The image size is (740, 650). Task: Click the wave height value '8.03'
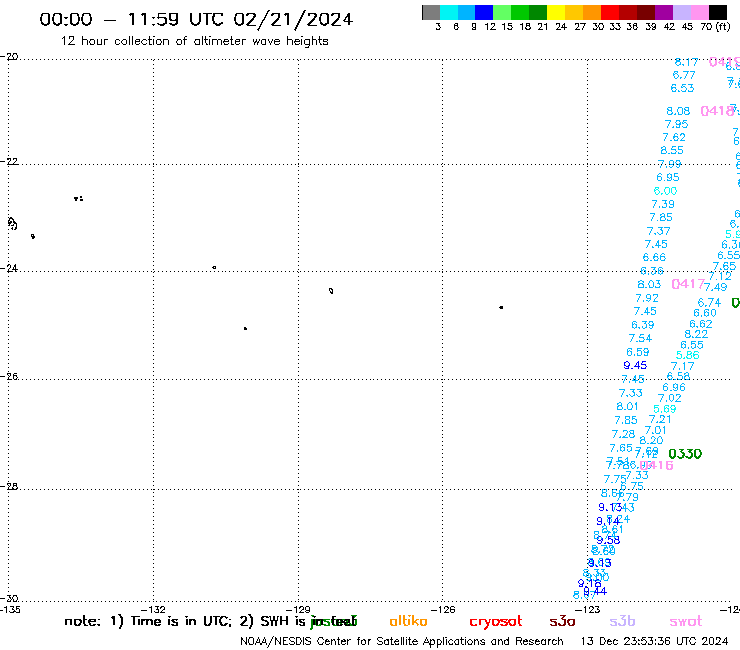[649, 285]
